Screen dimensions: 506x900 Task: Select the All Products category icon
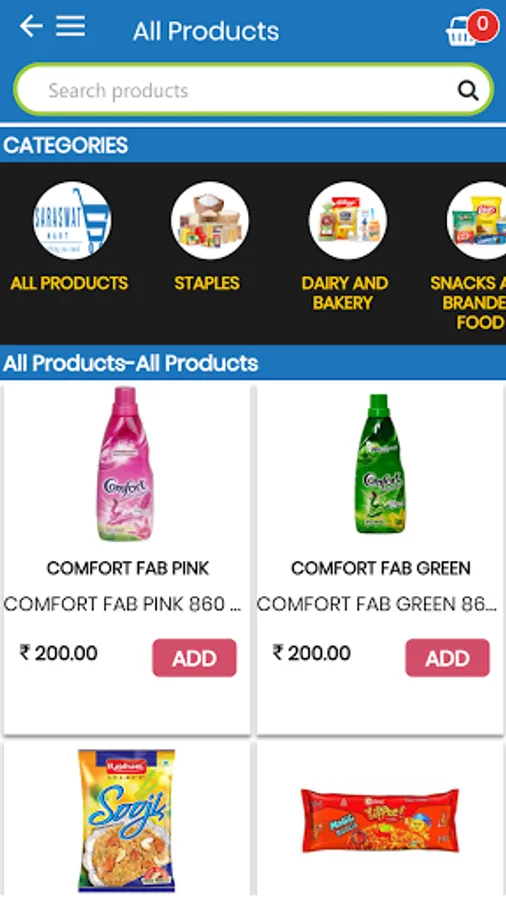click(72, 221)
